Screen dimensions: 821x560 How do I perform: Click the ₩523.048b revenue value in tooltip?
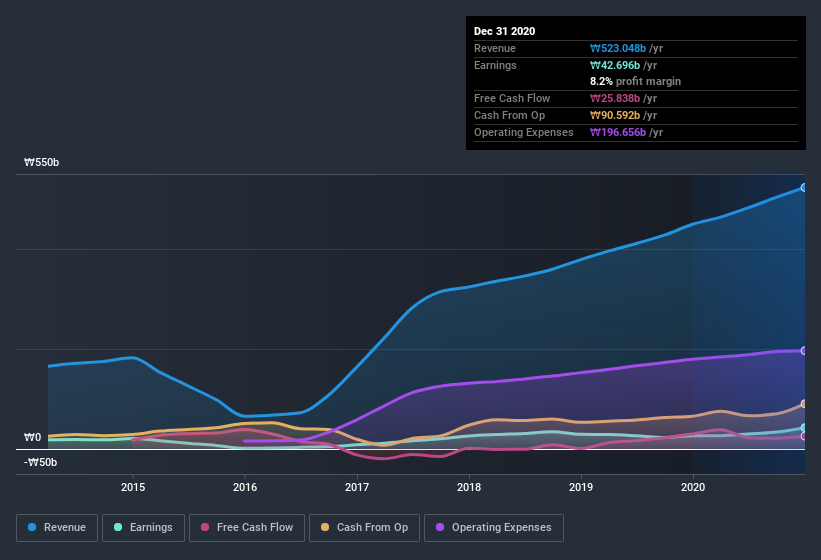618,48
